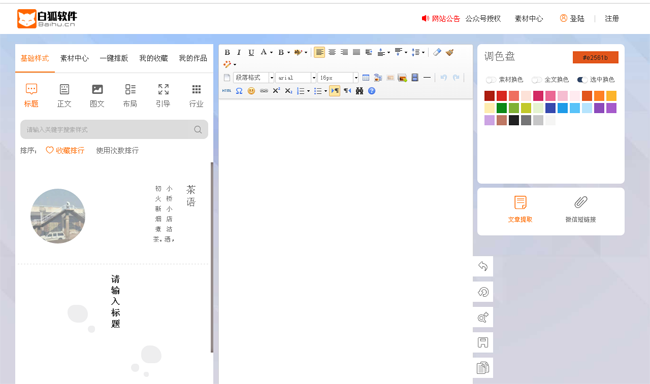
Task: Sort styles by 使用次数排行
Action: (x=117, y=151)
